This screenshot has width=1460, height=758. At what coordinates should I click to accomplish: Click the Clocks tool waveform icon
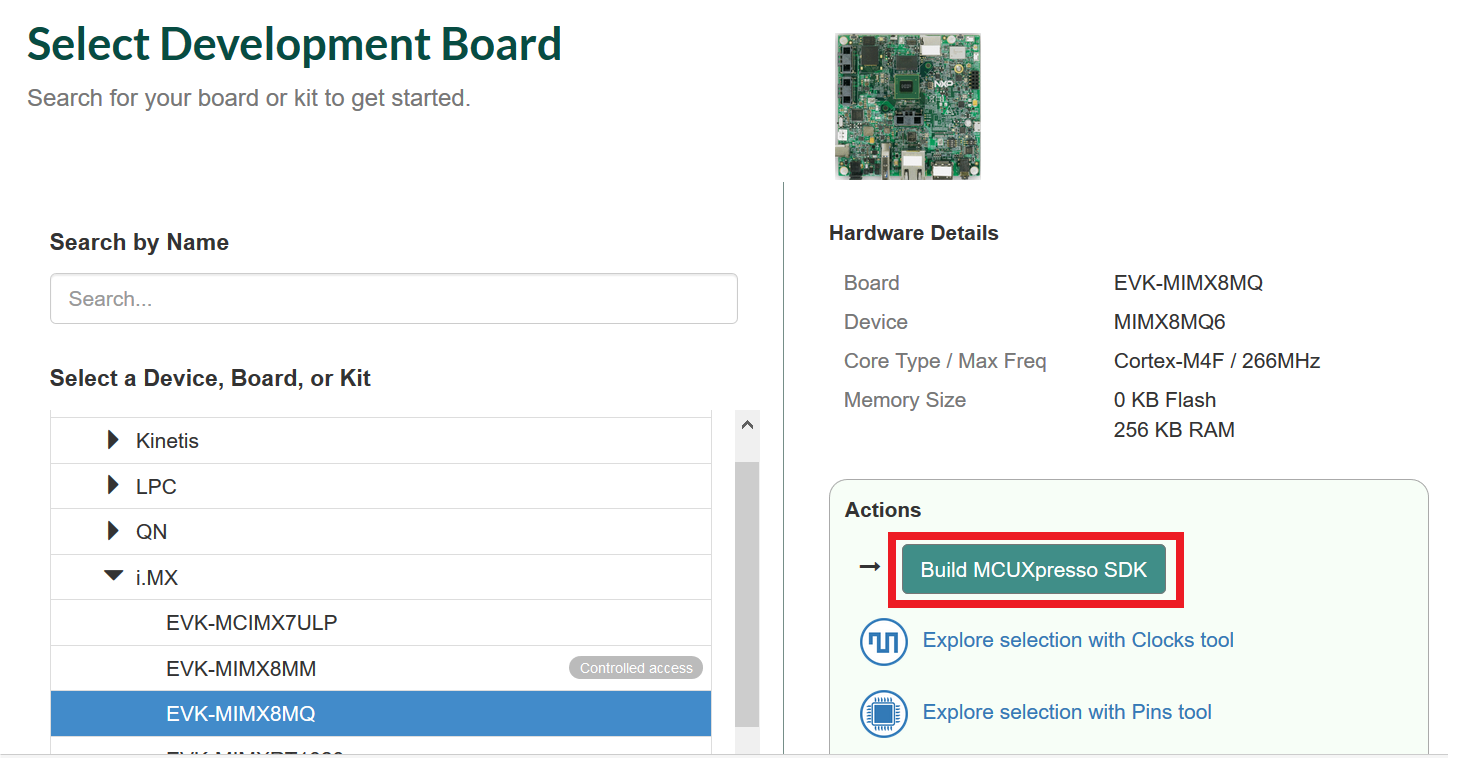point(883,641)
